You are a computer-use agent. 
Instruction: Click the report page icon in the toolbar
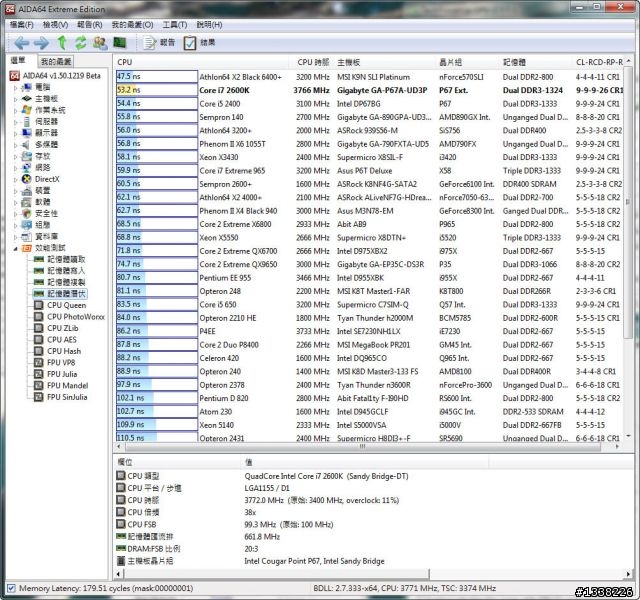click(x=150, y=42)
